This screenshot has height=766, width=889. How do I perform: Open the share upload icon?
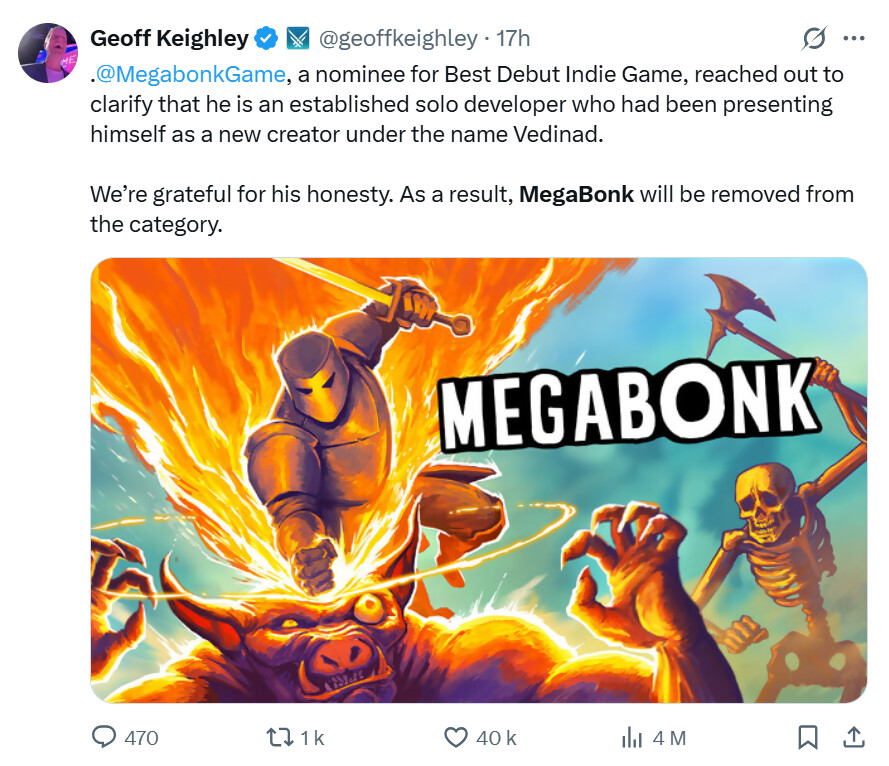[854, 737]
